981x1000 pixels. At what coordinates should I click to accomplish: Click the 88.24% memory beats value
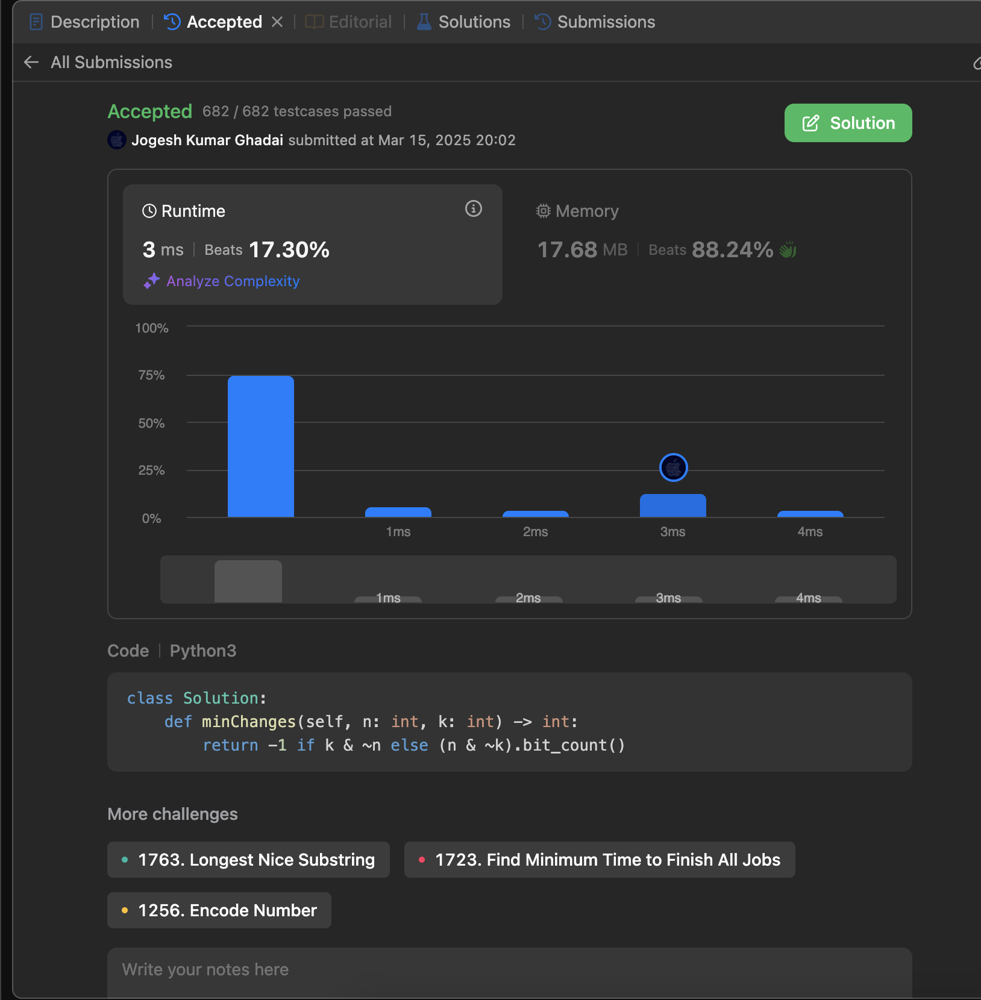point(732,249)
